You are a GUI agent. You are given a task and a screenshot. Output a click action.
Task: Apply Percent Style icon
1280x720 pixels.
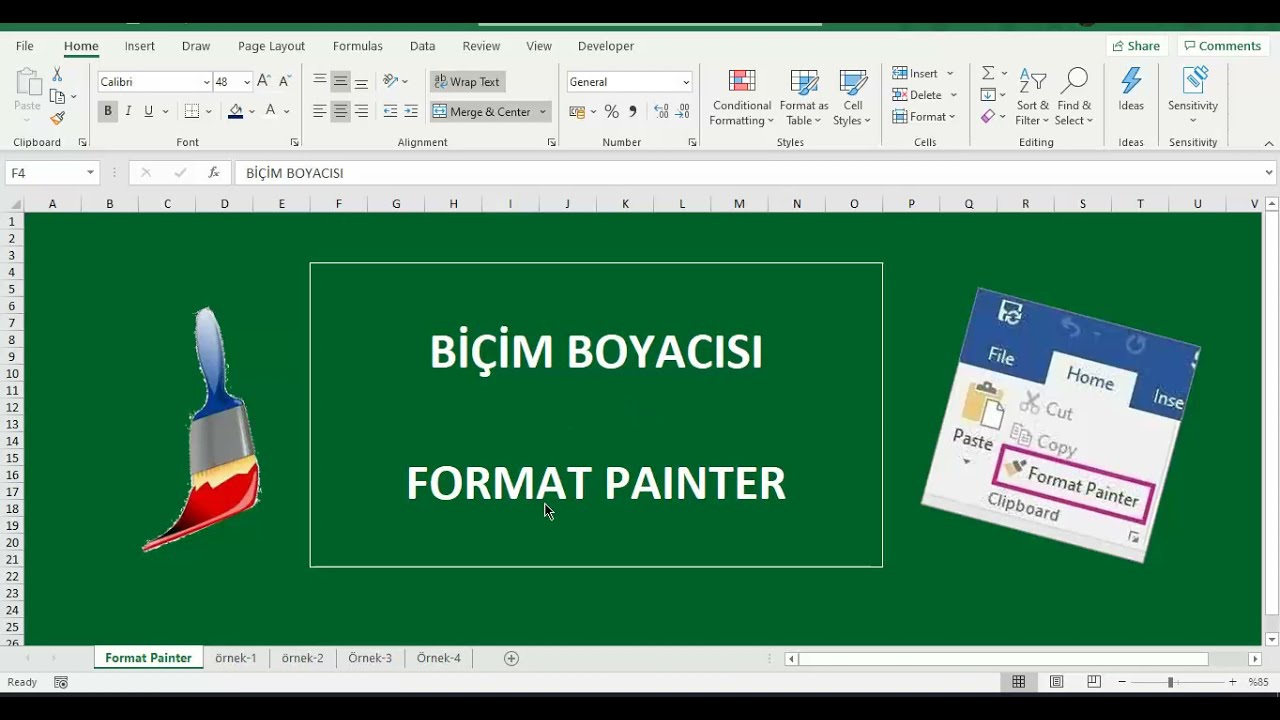(611, 111)
